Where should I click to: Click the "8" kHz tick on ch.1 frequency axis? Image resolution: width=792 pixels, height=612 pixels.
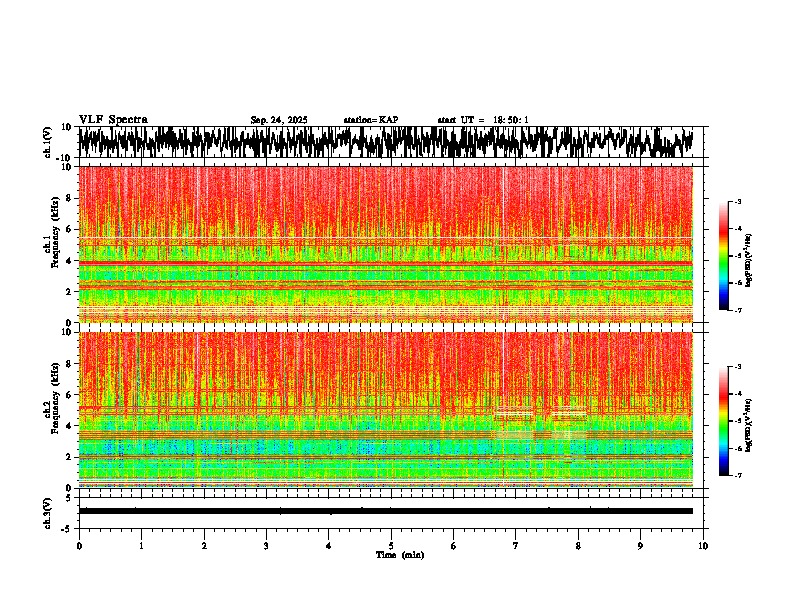point(70,198)
